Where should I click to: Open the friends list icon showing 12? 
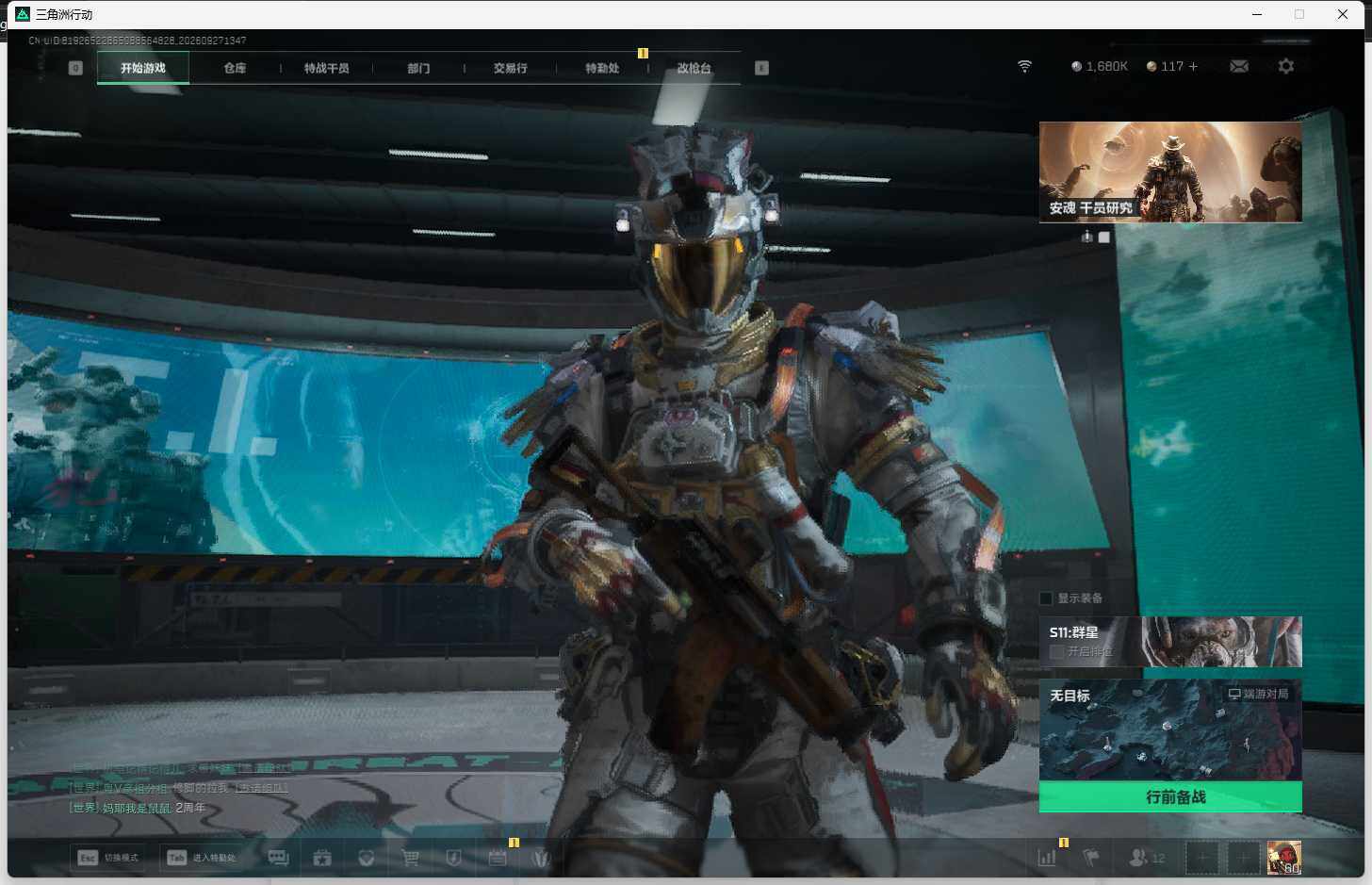tap(1147, 858)
